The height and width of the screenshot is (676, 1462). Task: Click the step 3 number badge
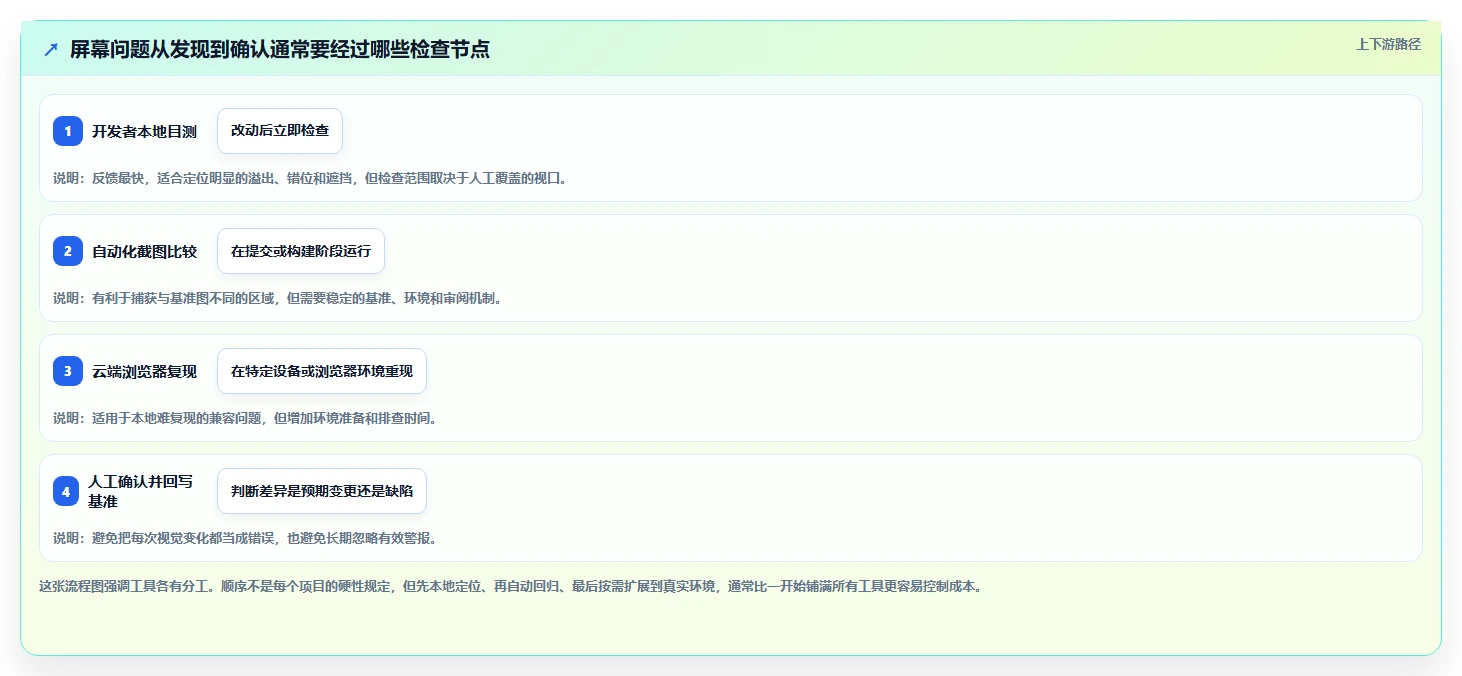pos(68,371)
